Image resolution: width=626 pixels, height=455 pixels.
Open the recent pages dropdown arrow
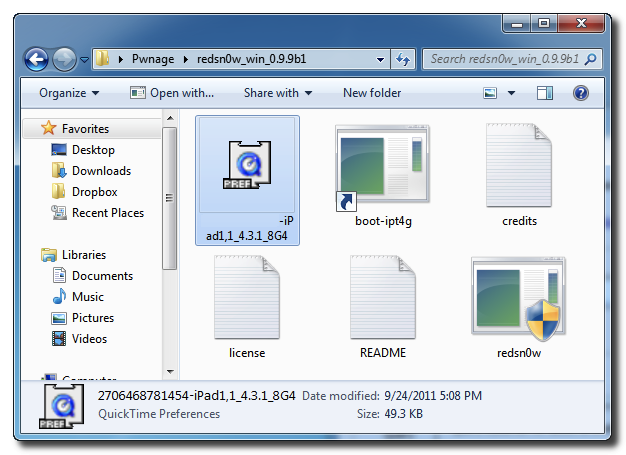click(84, 60)
